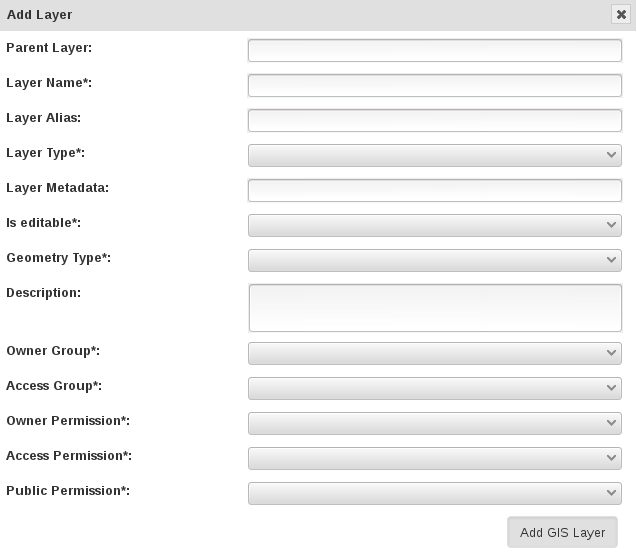Expand the Is editable dropdown

pos(435,225)
